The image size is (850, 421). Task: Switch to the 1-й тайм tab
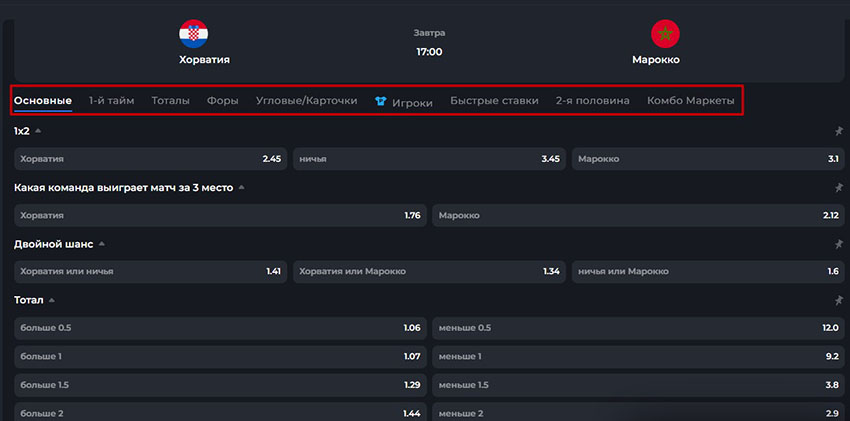click(111, 101)
